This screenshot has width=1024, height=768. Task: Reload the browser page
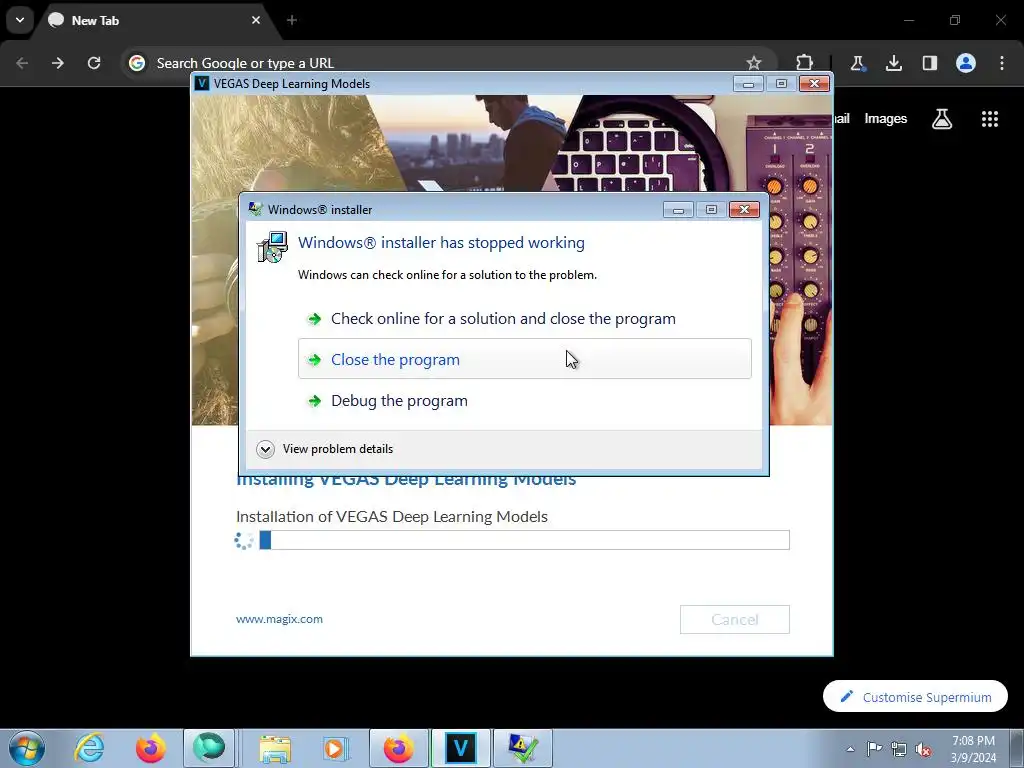tap(94, 63)
